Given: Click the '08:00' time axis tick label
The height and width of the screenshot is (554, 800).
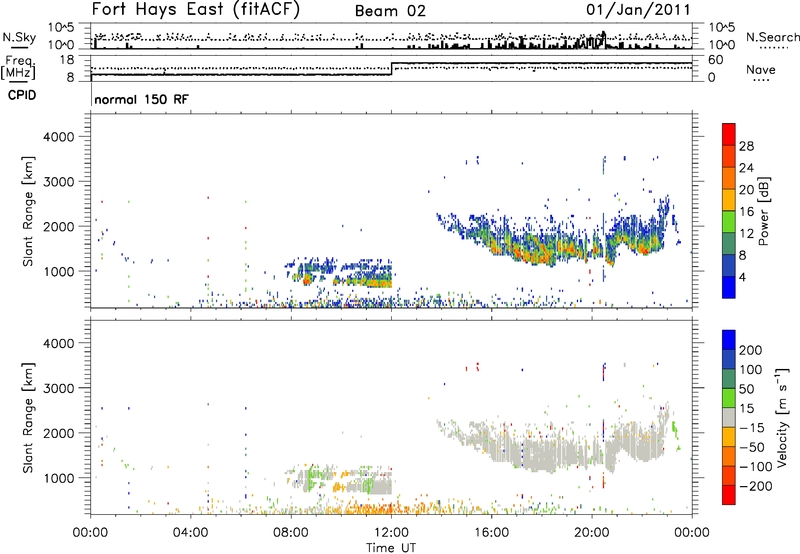Looking at the screenshot, I should (291, 533).
